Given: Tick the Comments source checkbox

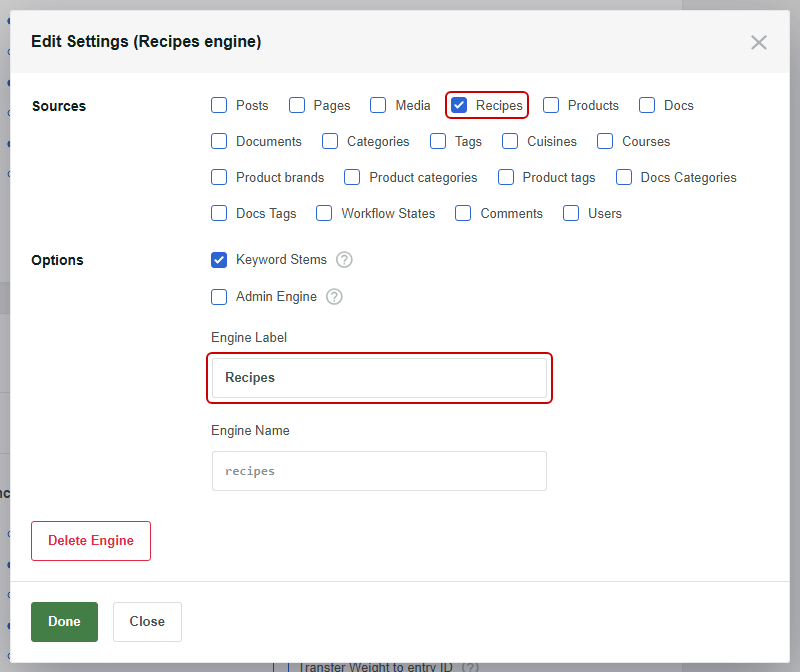Looking at the screenshot, I should click(x=463, y=213).
